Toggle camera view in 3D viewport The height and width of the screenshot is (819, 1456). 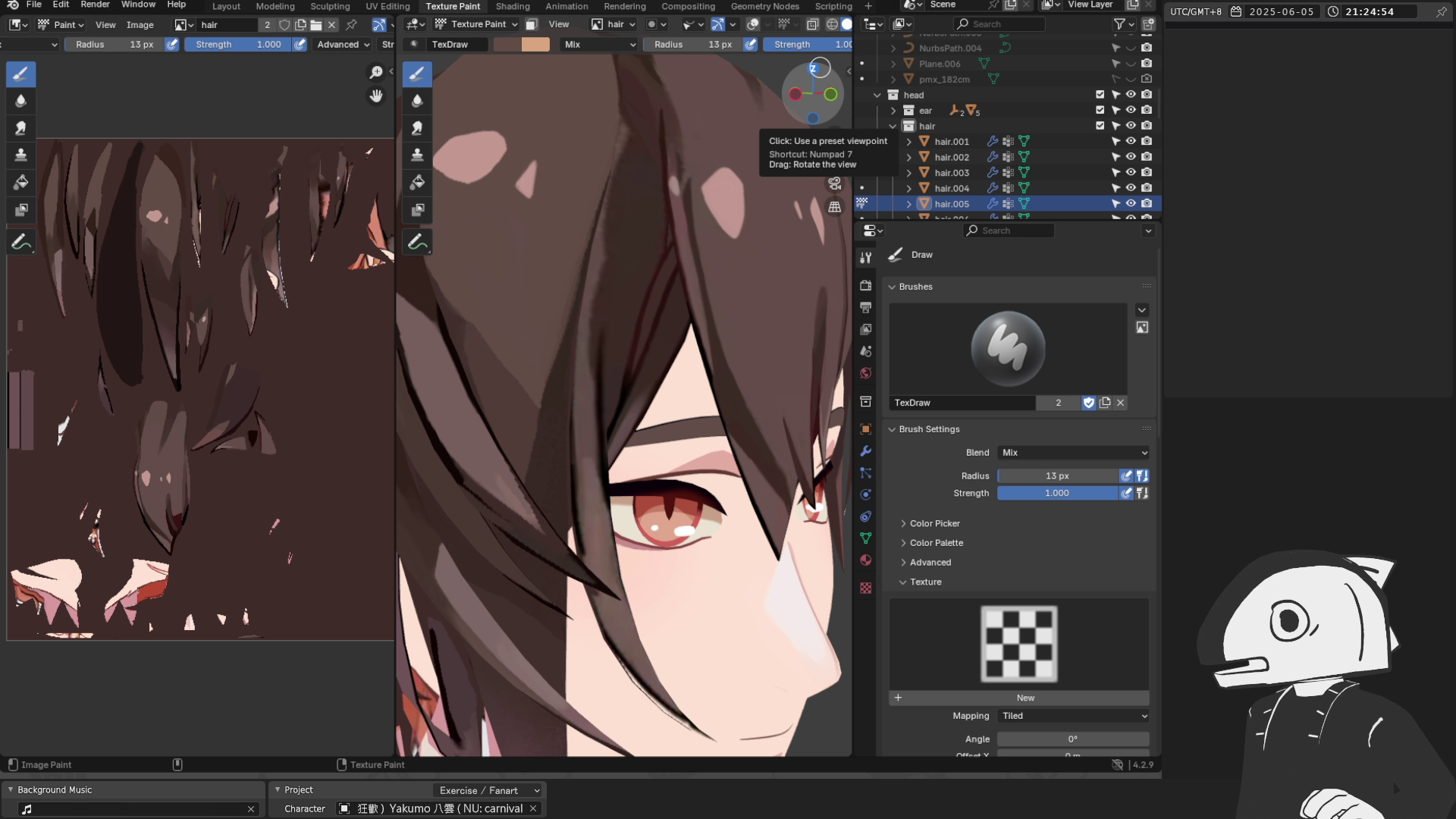(834, 184)
